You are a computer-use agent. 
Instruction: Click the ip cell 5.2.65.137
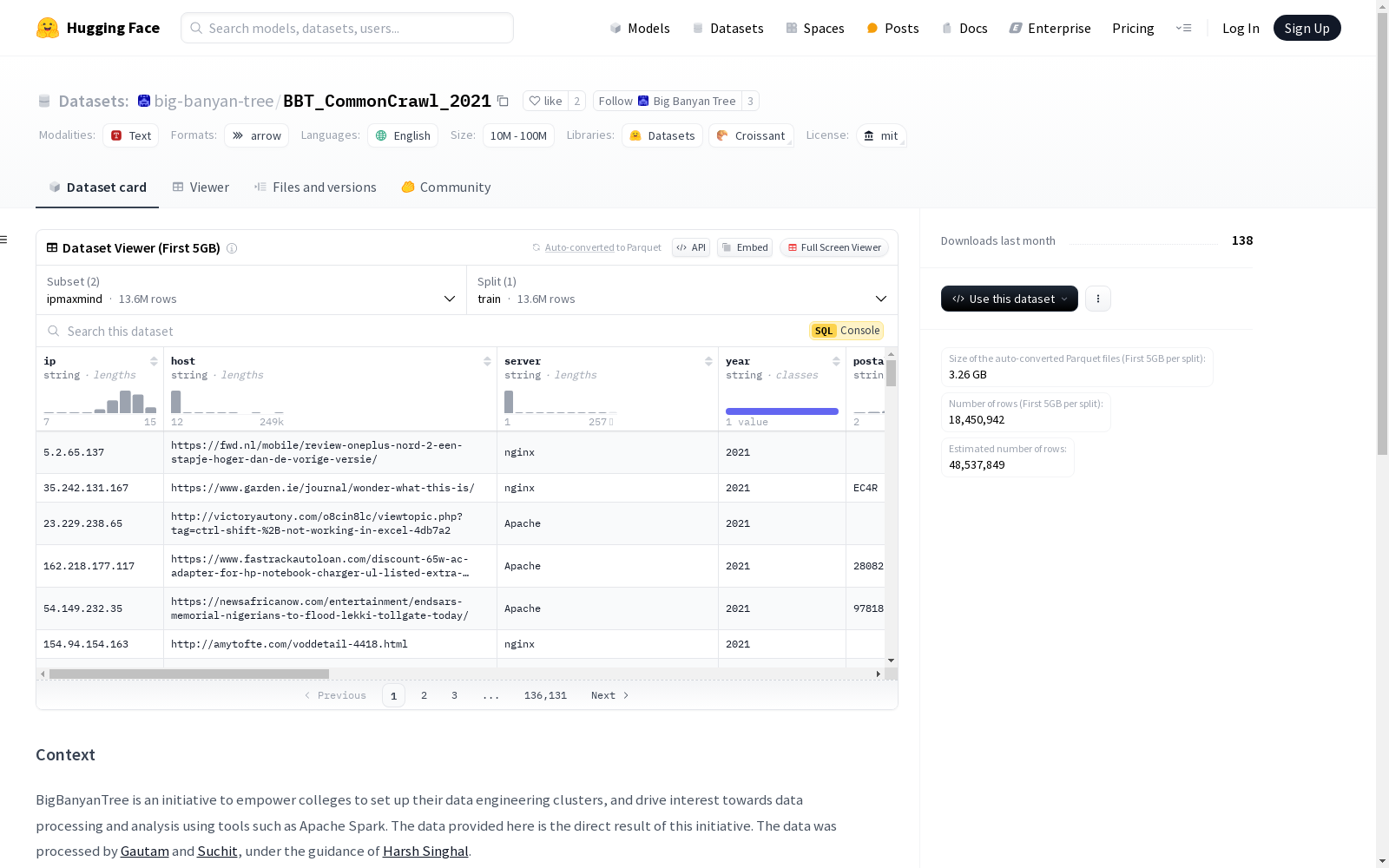click(x=100, y=452)
